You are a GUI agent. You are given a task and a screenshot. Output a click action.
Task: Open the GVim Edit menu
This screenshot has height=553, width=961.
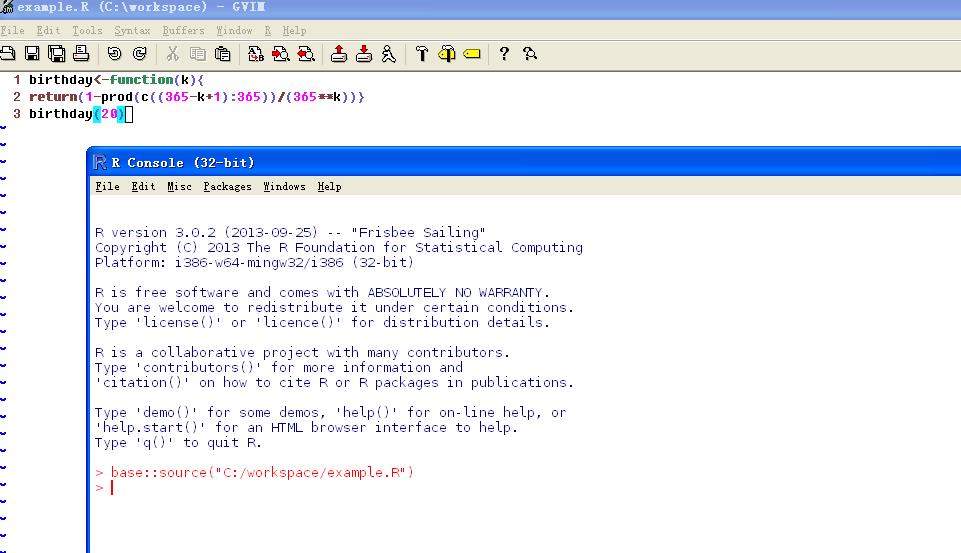[48, 31]
